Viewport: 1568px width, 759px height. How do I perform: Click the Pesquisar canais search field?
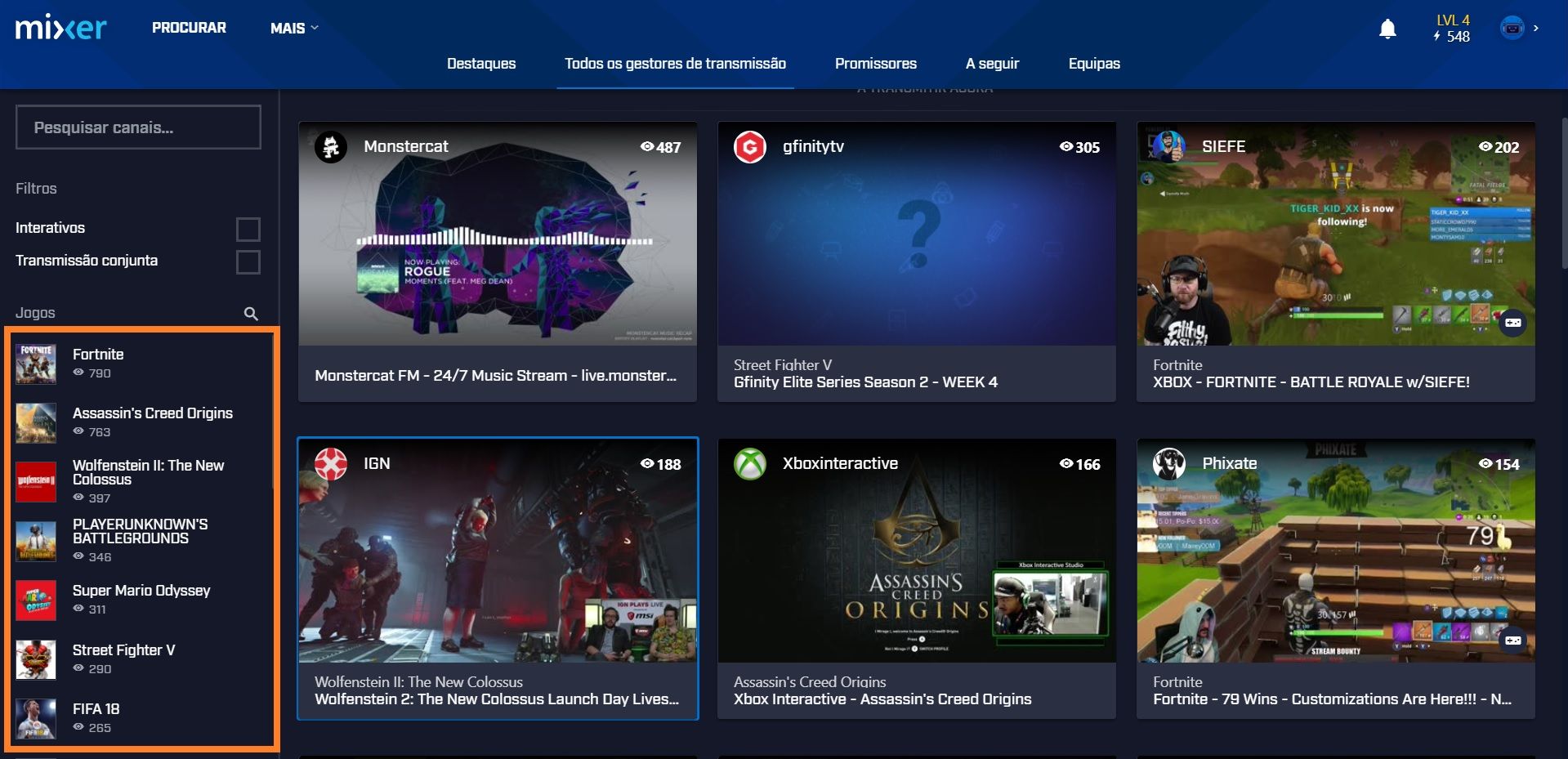tap(138, 127)
